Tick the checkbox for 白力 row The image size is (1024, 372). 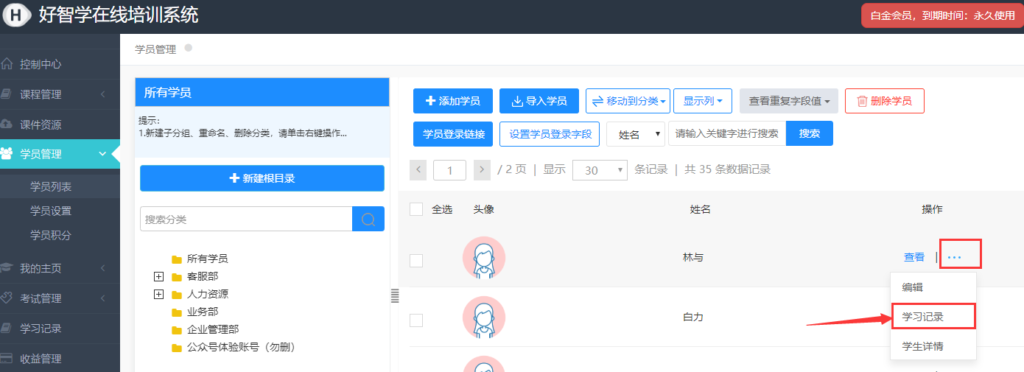pyautogui.click(x=416, y=320)
